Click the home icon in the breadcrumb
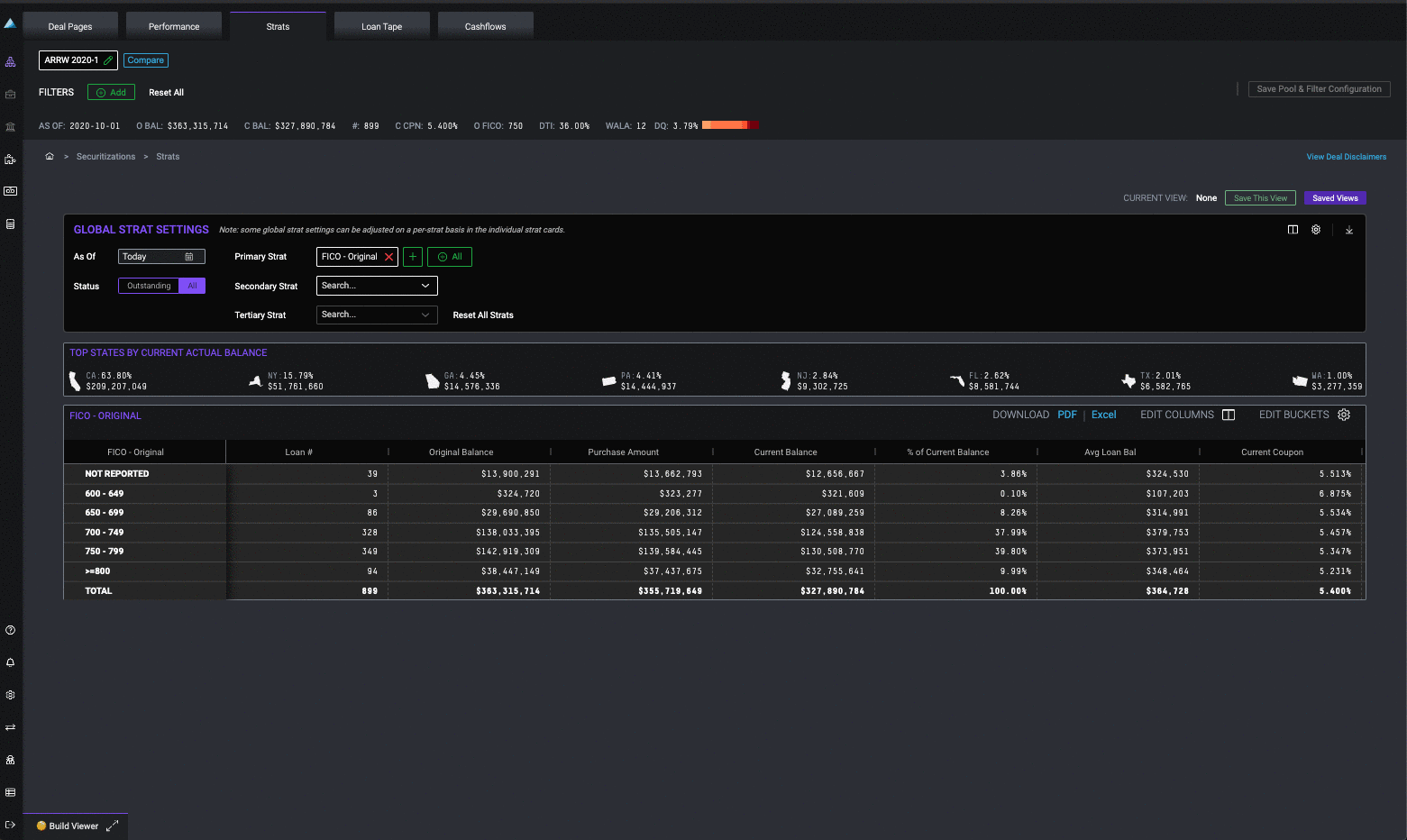The height and width of the screenshot is (840, 1407). [x=50, y=156]
